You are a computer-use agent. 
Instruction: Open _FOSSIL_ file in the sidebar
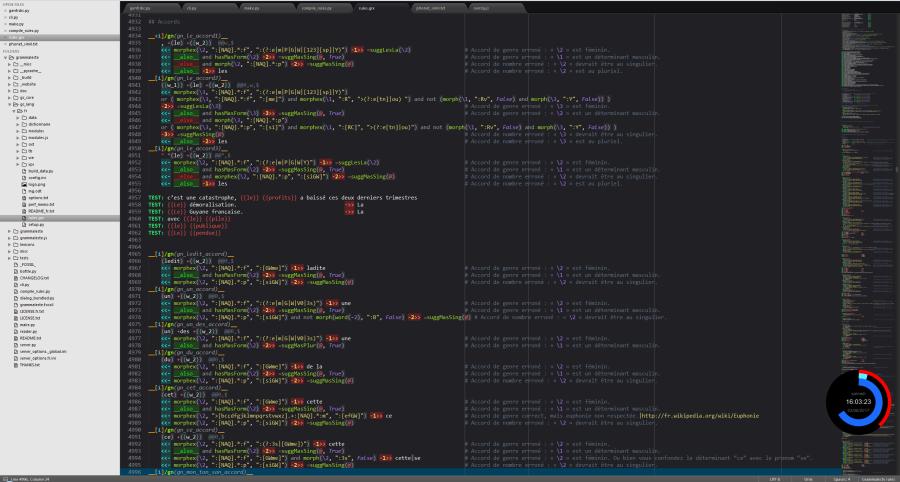[x=28, y=265]
